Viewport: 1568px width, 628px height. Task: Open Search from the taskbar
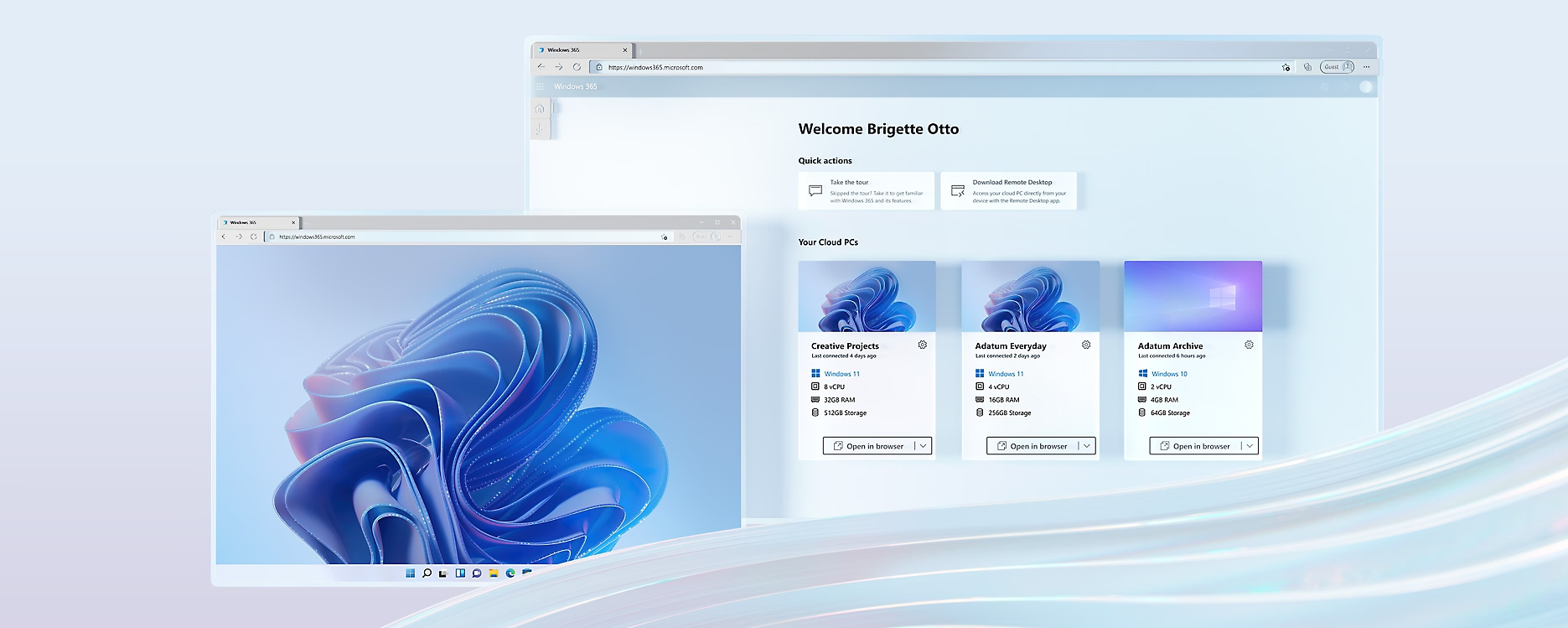[427, 574]
